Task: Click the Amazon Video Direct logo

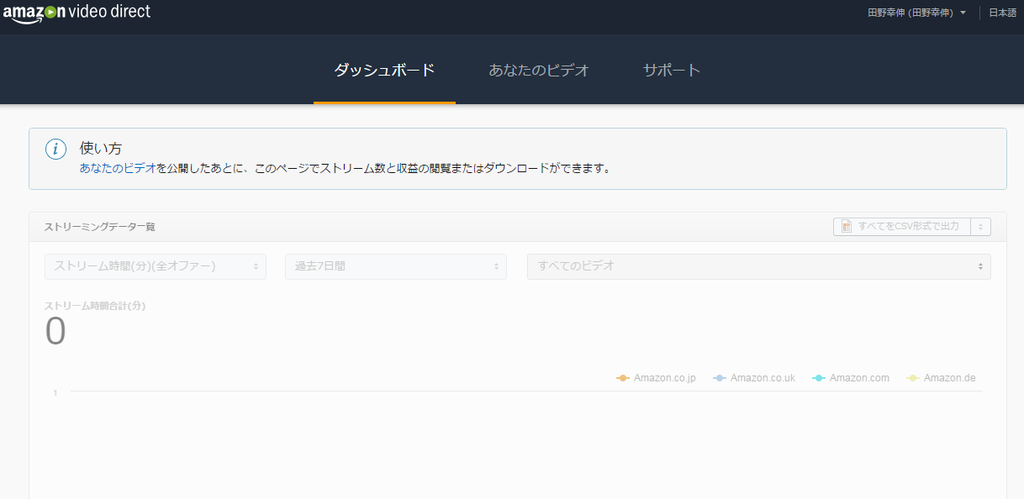Action: pos(76,12)
